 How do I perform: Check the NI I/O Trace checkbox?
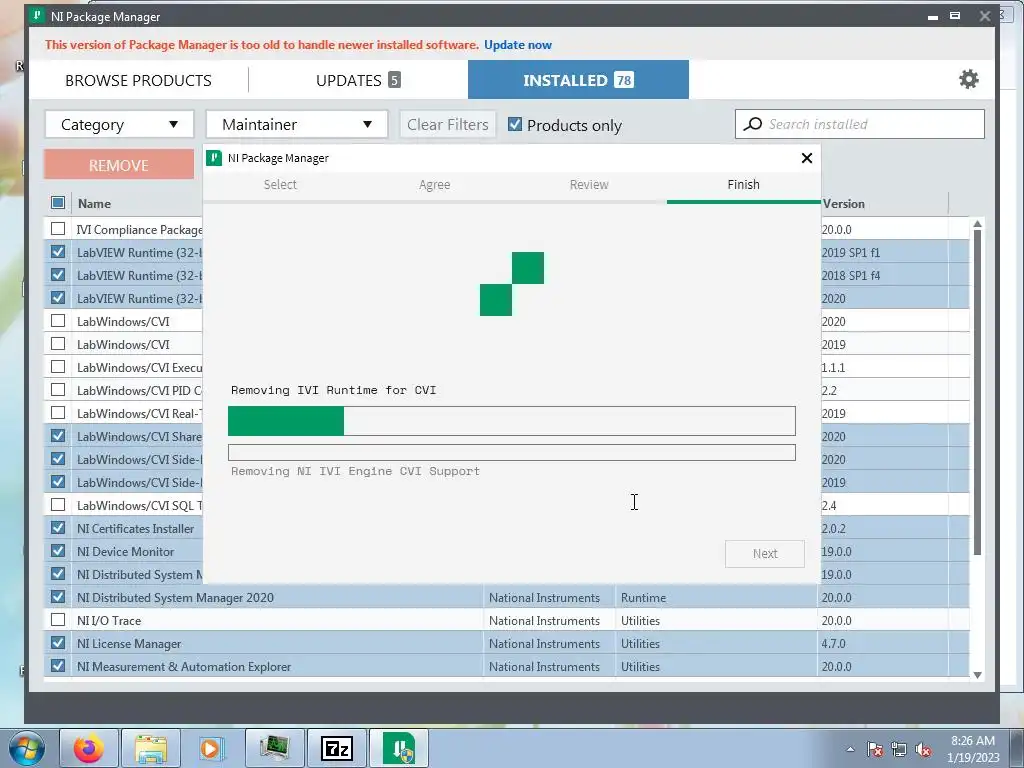pyautogui.click(x=57, y=620)
